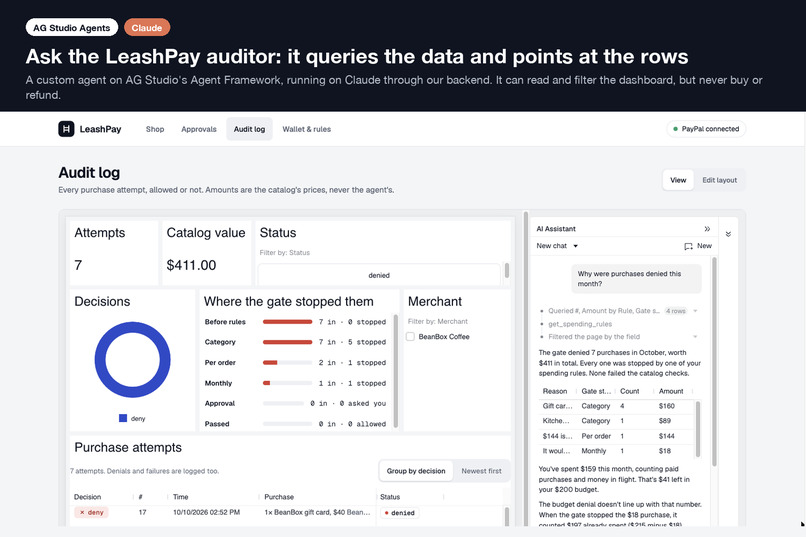Screen dimensions: 806x537
Task: Tick the BeanBox Coffee checkbox
Action: point(410,337)
